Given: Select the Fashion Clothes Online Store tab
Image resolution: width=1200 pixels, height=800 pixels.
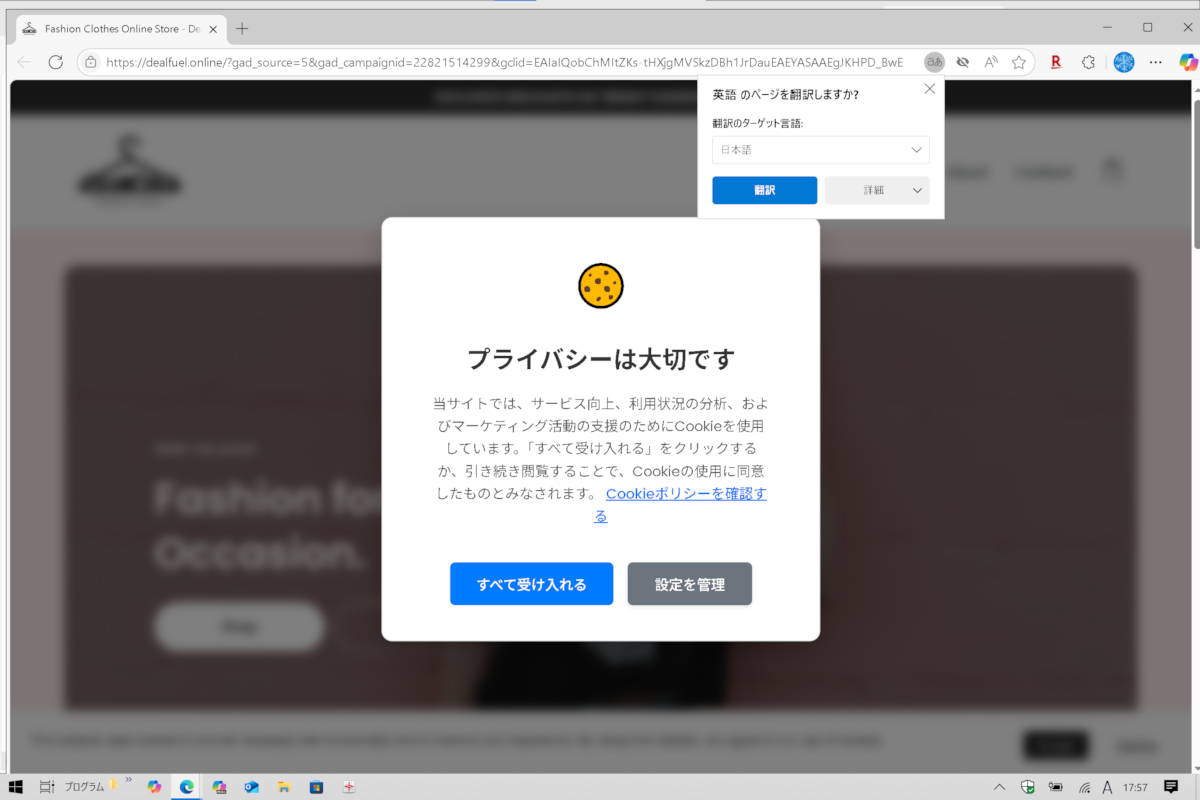Looking at the screenshot, I should tap(120, 29).
